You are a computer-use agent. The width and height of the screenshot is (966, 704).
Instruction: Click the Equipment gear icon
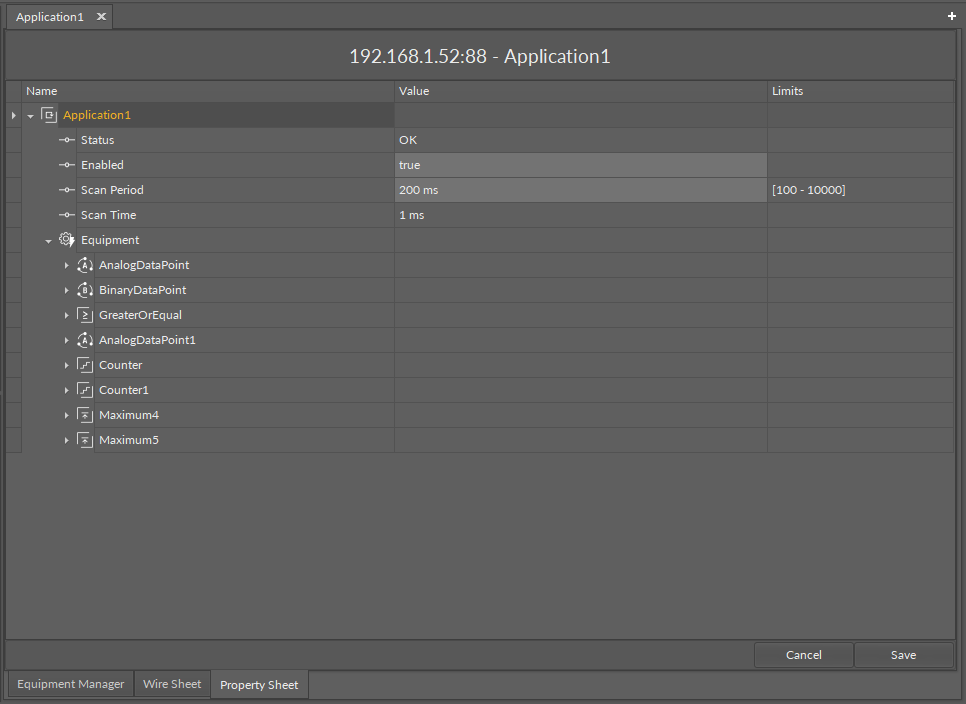pyautogui.click(x=66, y=240)
